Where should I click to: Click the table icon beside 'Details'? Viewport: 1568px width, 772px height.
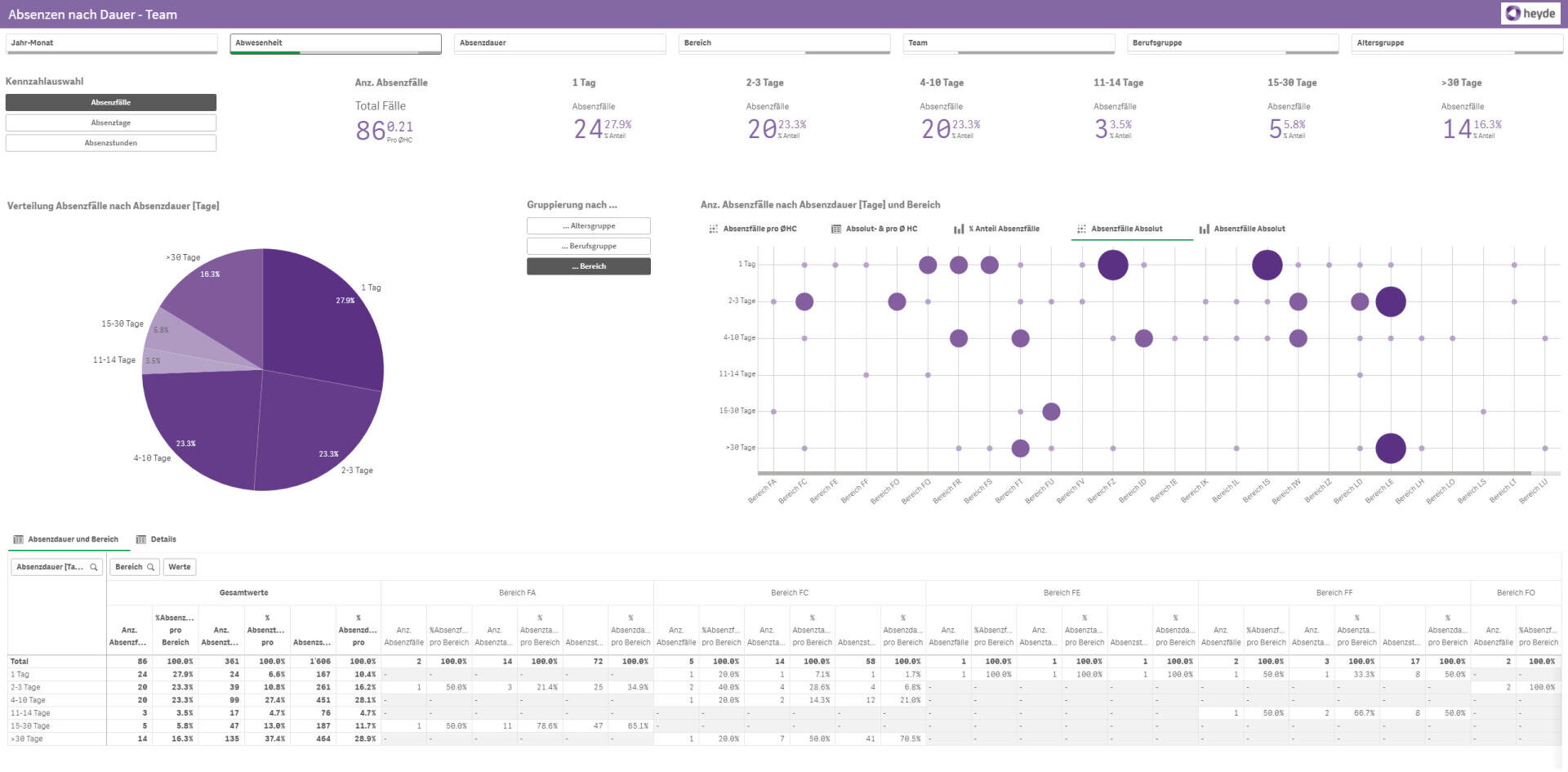tap(140, 539)
